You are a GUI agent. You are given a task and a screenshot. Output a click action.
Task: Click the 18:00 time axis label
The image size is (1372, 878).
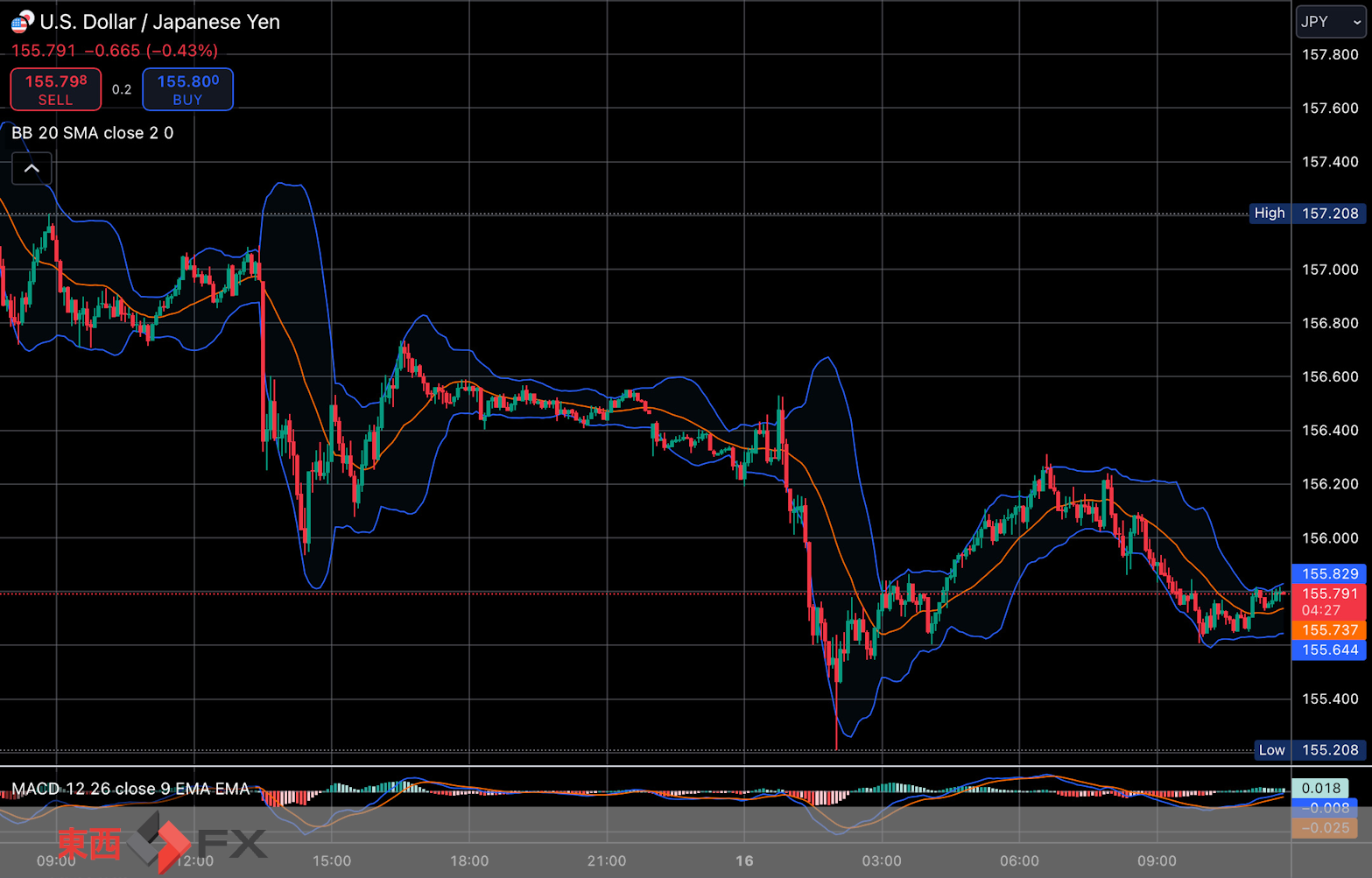coord(469,861)
